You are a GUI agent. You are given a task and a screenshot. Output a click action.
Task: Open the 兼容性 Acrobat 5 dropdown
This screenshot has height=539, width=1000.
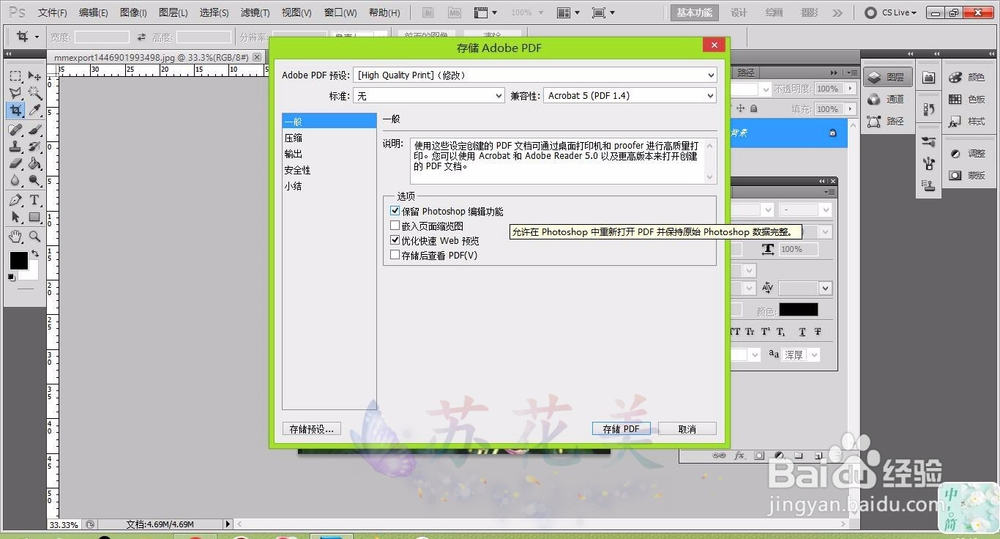click(x=629, y=96)
